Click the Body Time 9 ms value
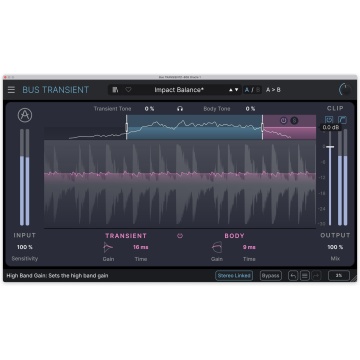The width and height of the screenshot is (360, 360). coord(249,247)
